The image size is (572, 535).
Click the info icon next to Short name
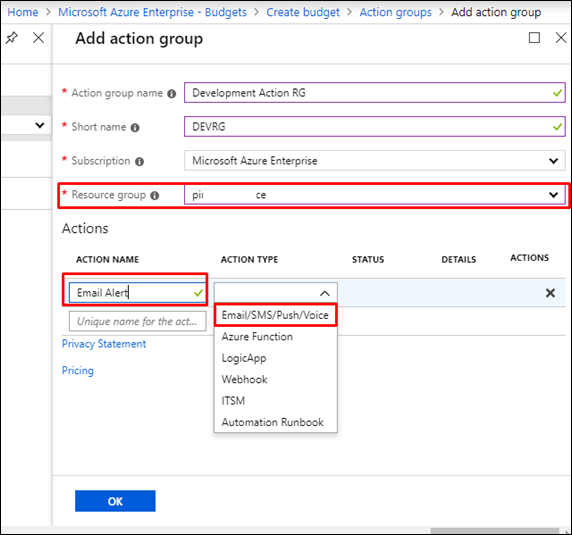[135, 128]
